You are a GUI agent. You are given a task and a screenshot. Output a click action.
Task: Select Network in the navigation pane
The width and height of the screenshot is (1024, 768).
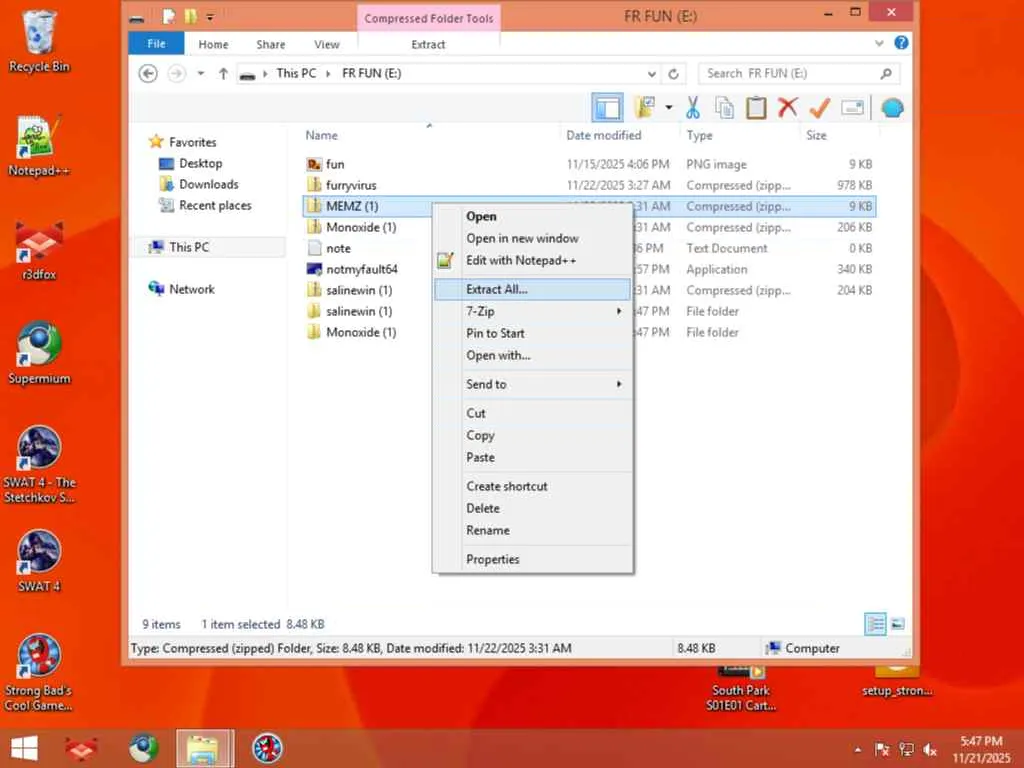tap(191, 289)
